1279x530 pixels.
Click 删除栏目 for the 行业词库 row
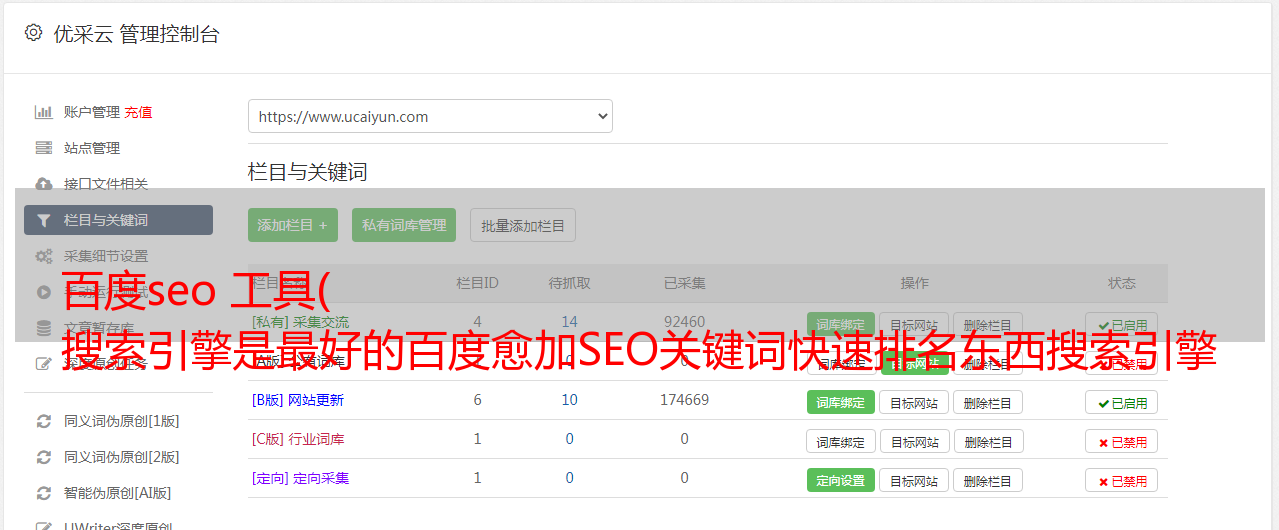pos(988,441)
